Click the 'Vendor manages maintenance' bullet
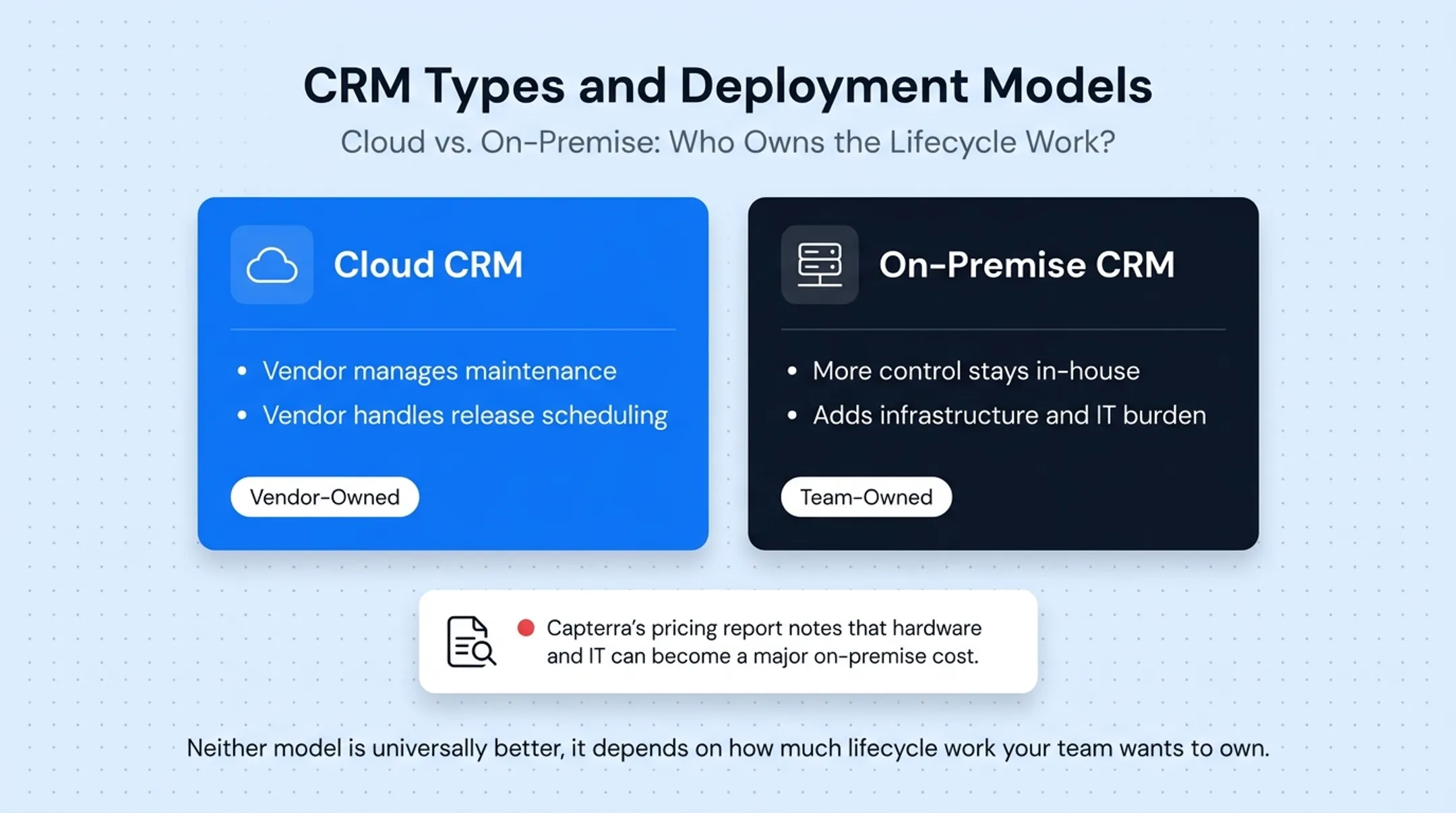This screenshot has height=813, width=1456. (439, 371)
